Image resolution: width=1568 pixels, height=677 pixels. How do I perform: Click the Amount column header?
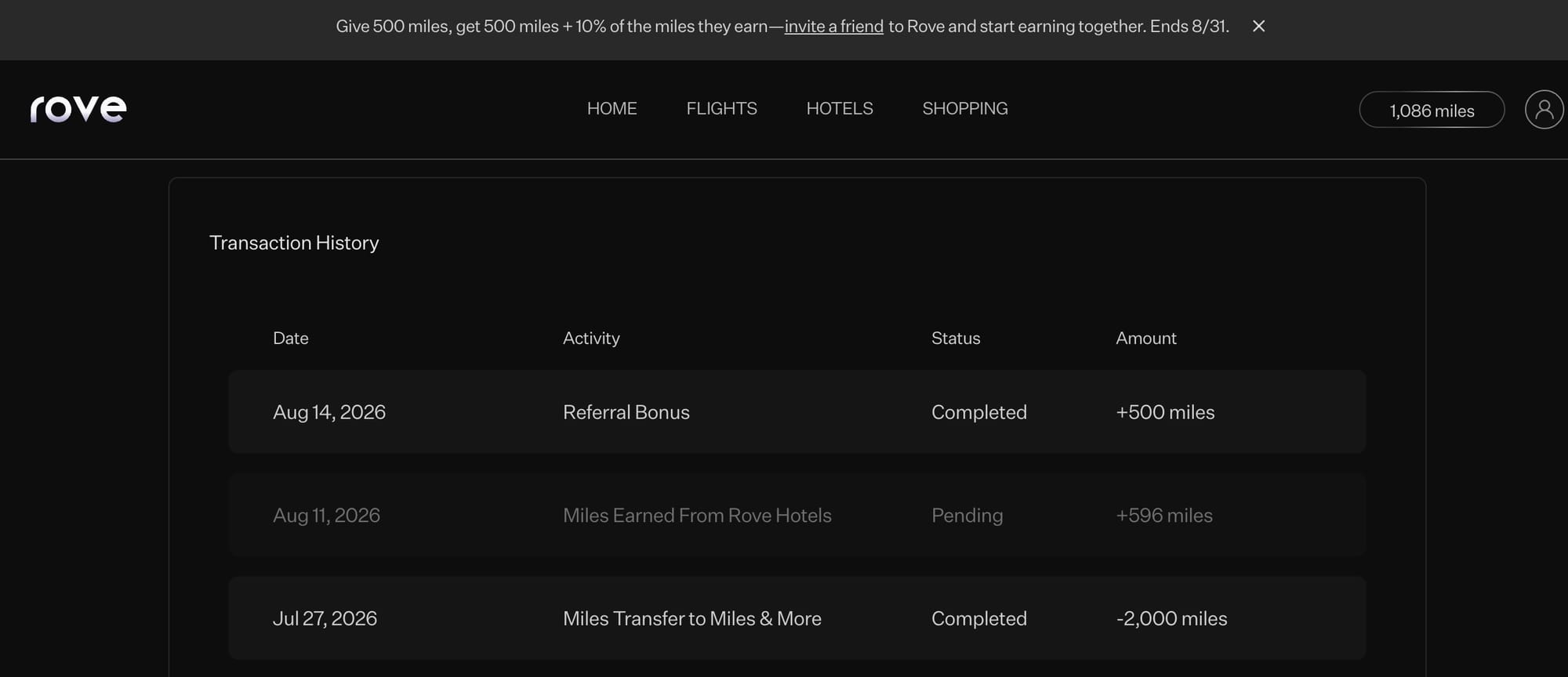click(x=1146, y=338)
